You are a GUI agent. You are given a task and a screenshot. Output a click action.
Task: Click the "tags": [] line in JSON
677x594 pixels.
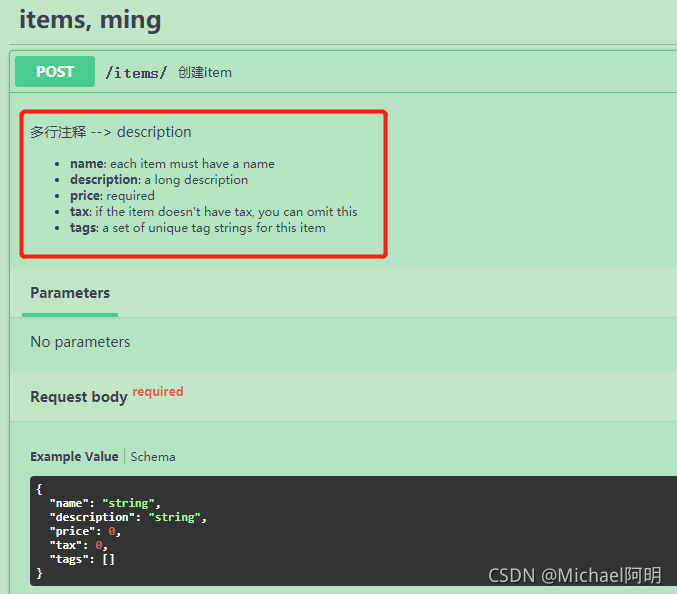(x=82, y=559)
